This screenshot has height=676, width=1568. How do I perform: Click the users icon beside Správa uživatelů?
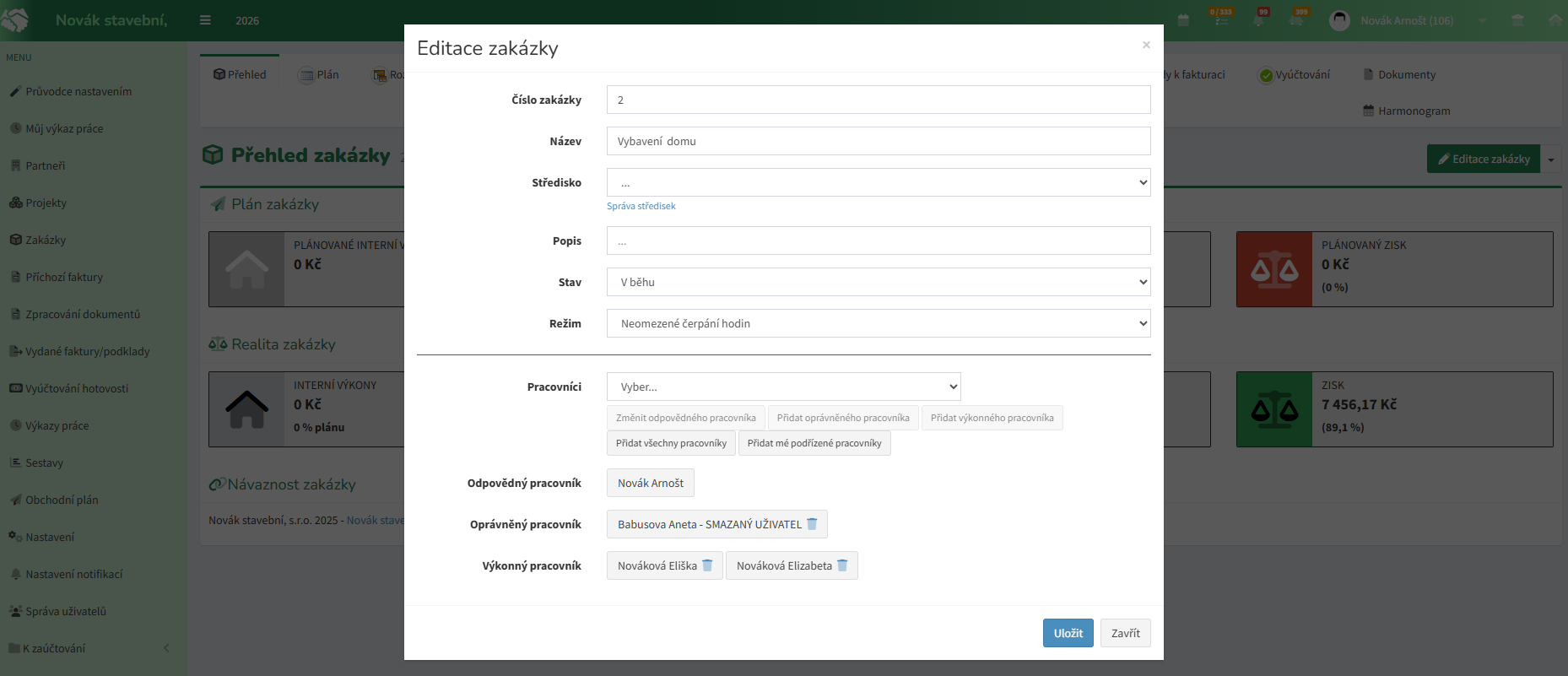pos(15,611)
